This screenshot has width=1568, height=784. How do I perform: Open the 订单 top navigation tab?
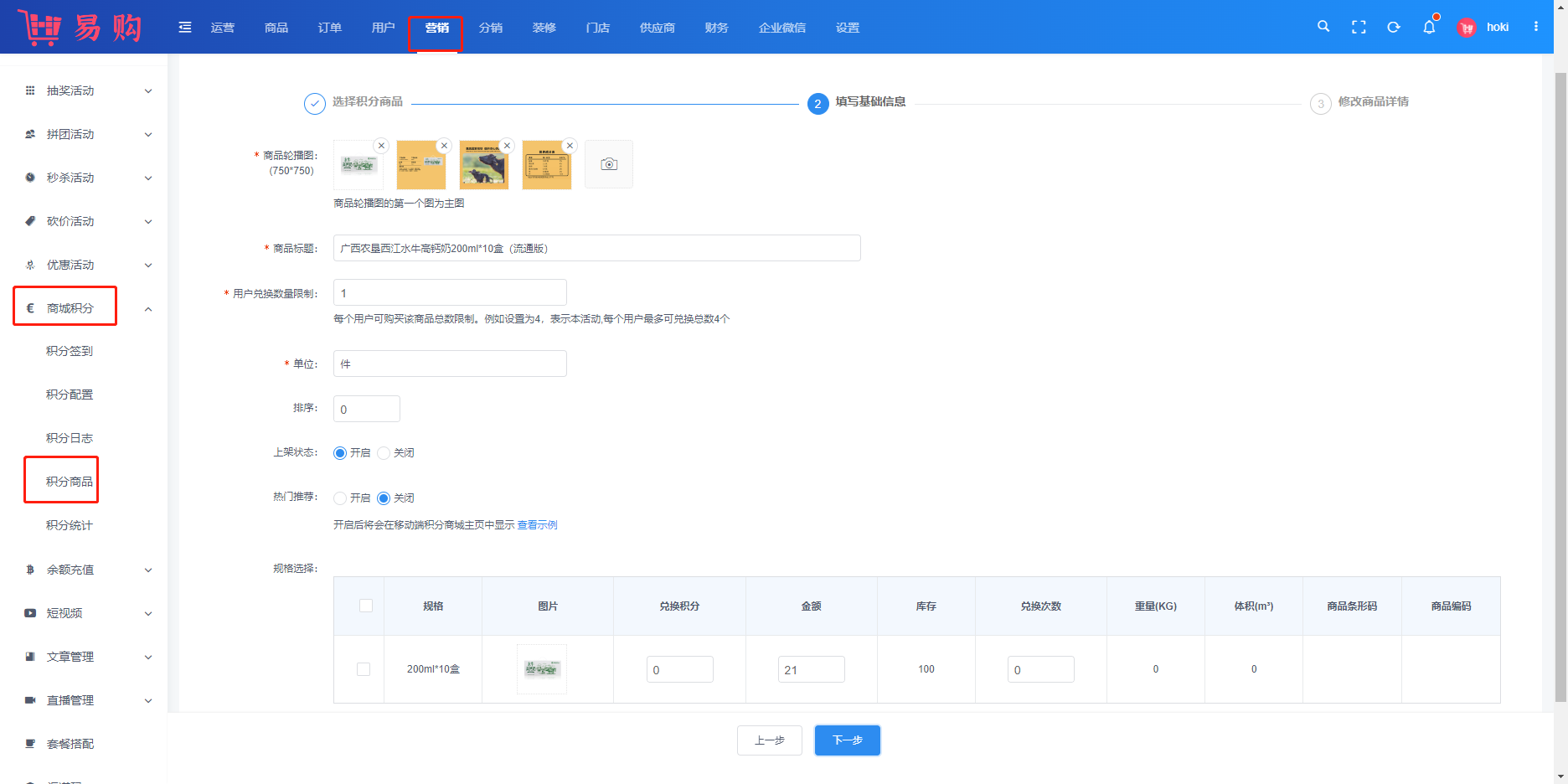[x=329, y=28]
